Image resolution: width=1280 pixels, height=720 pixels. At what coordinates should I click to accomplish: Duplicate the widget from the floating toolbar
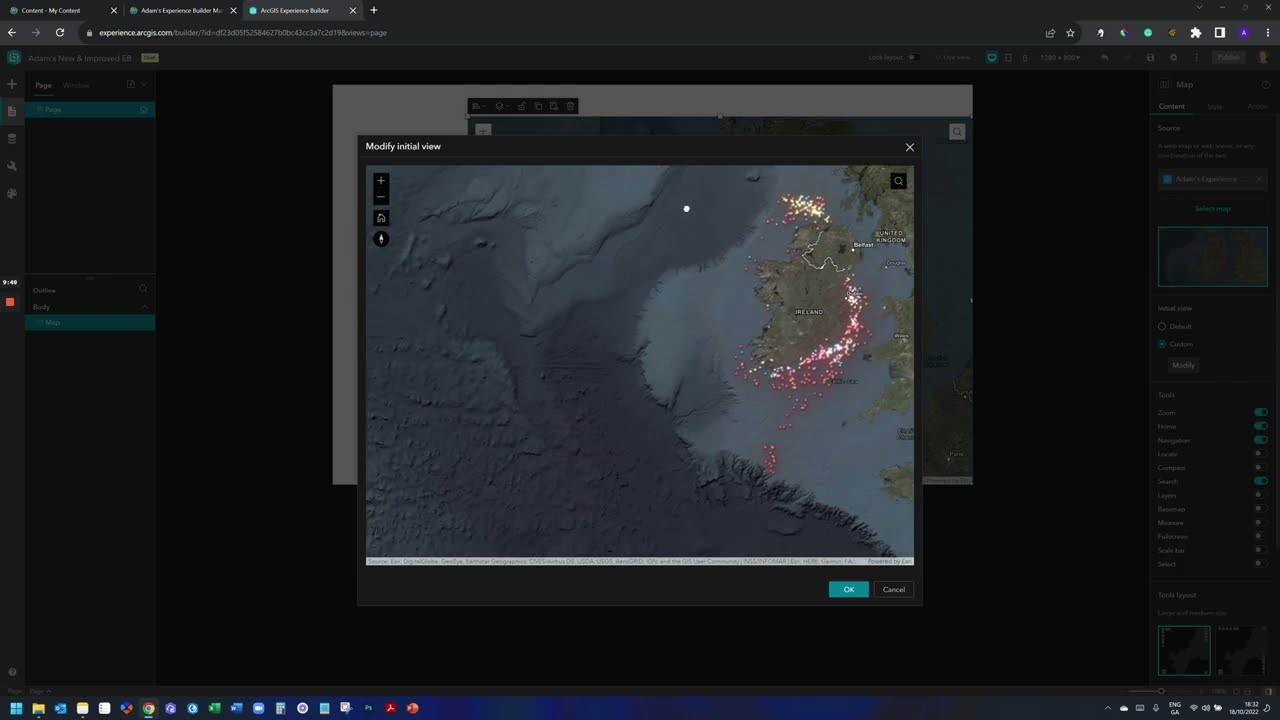tap(538, 106)
